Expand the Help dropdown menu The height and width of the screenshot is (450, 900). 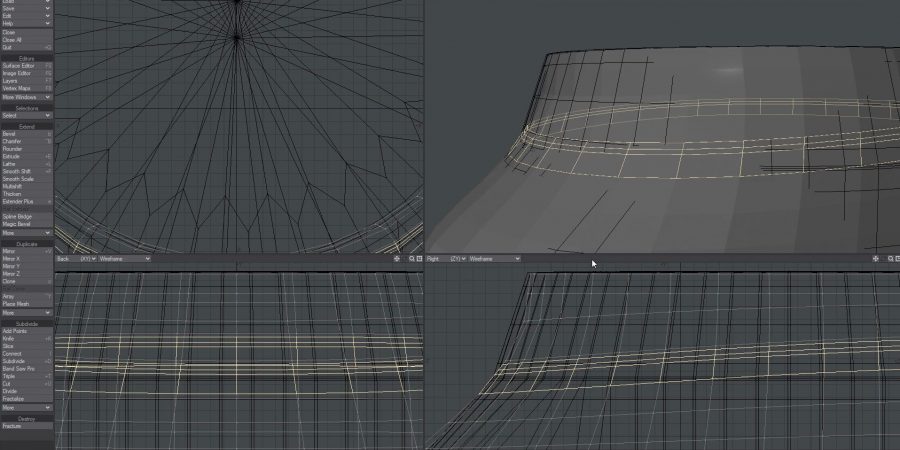(26, 24)
